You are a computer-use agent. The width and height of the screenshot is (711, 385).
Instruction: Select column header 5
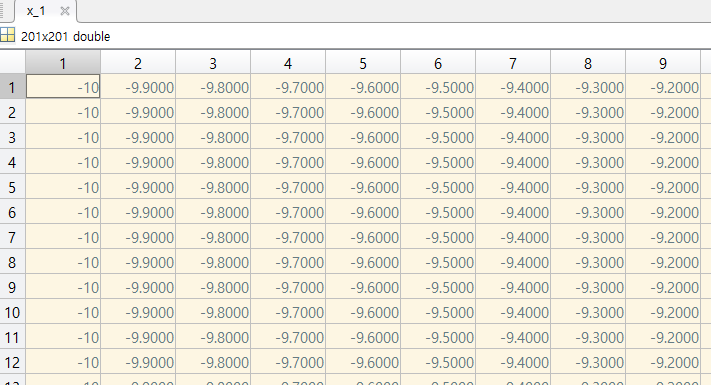click(x=363, y=63)
